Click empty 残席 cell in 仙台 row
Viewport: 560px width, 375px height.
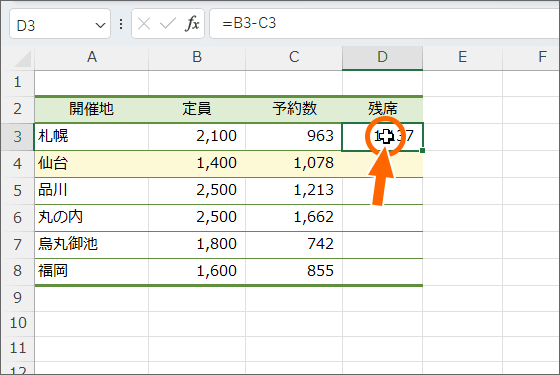click(x=382, y=164)
